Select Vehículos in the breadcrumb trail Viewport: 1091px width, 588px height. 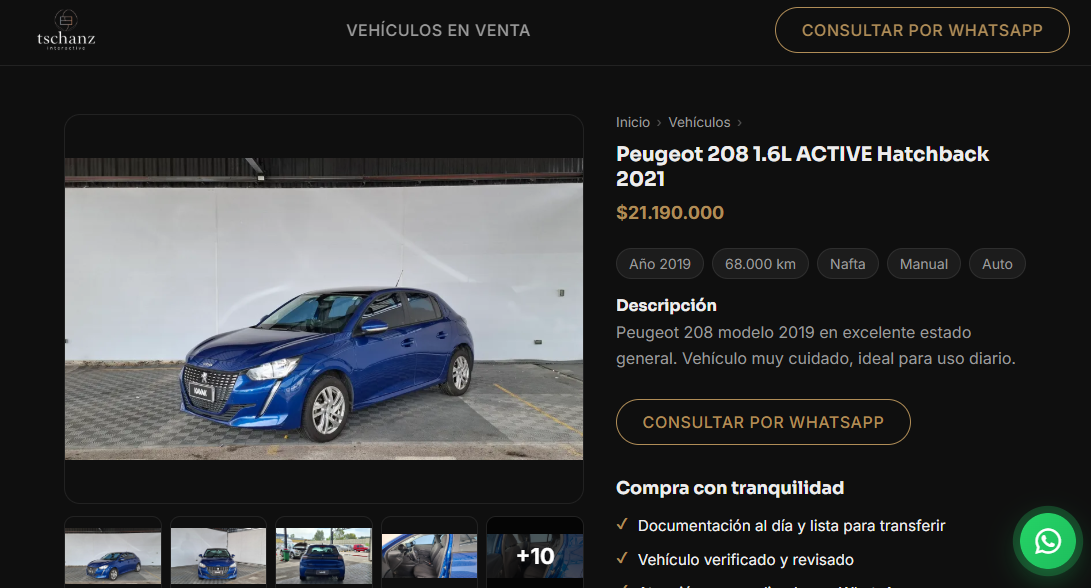click(x=699, y=121)
